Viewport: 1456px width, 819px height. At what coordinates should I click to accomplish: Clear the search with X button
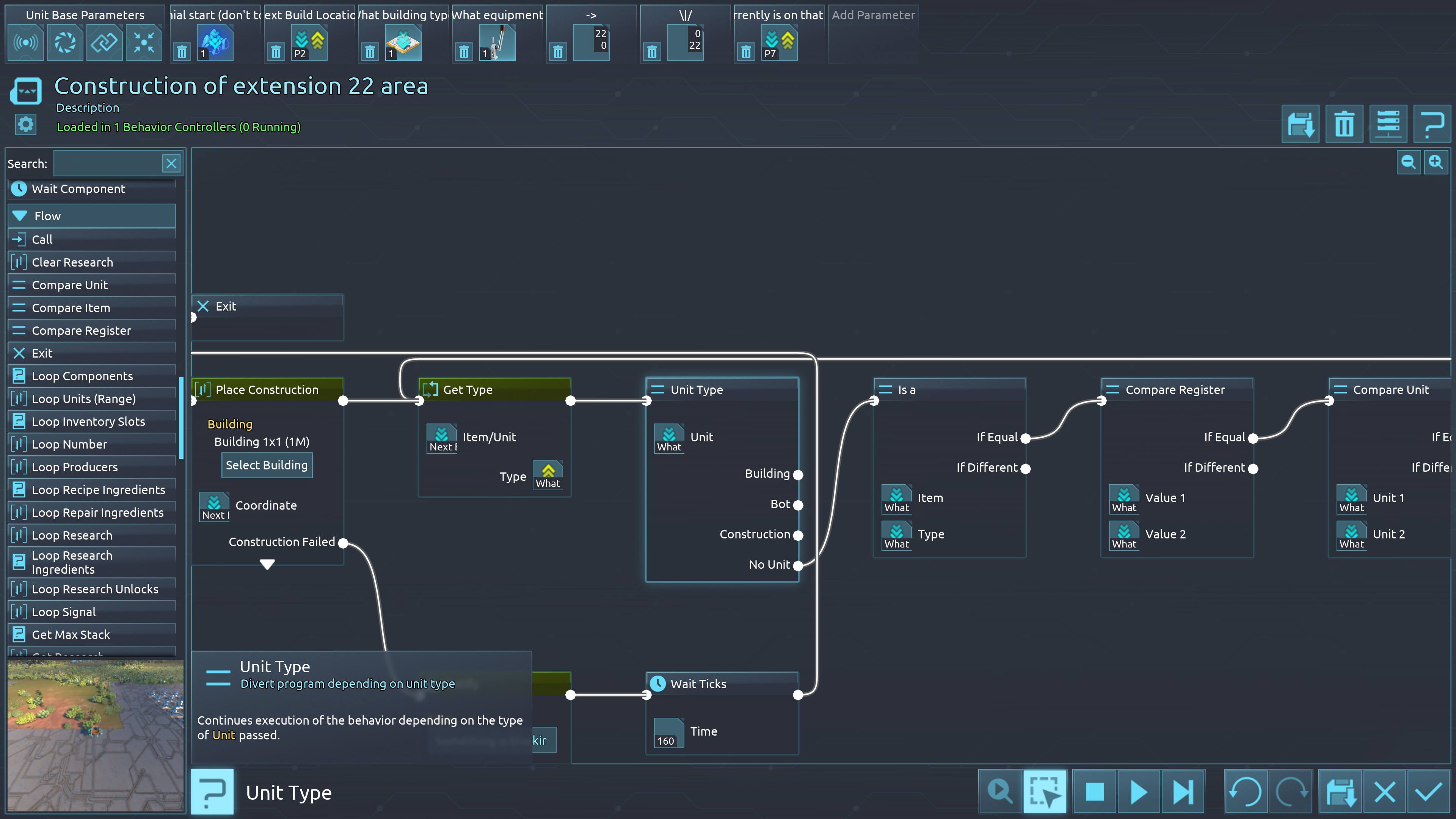pos(171,164)
